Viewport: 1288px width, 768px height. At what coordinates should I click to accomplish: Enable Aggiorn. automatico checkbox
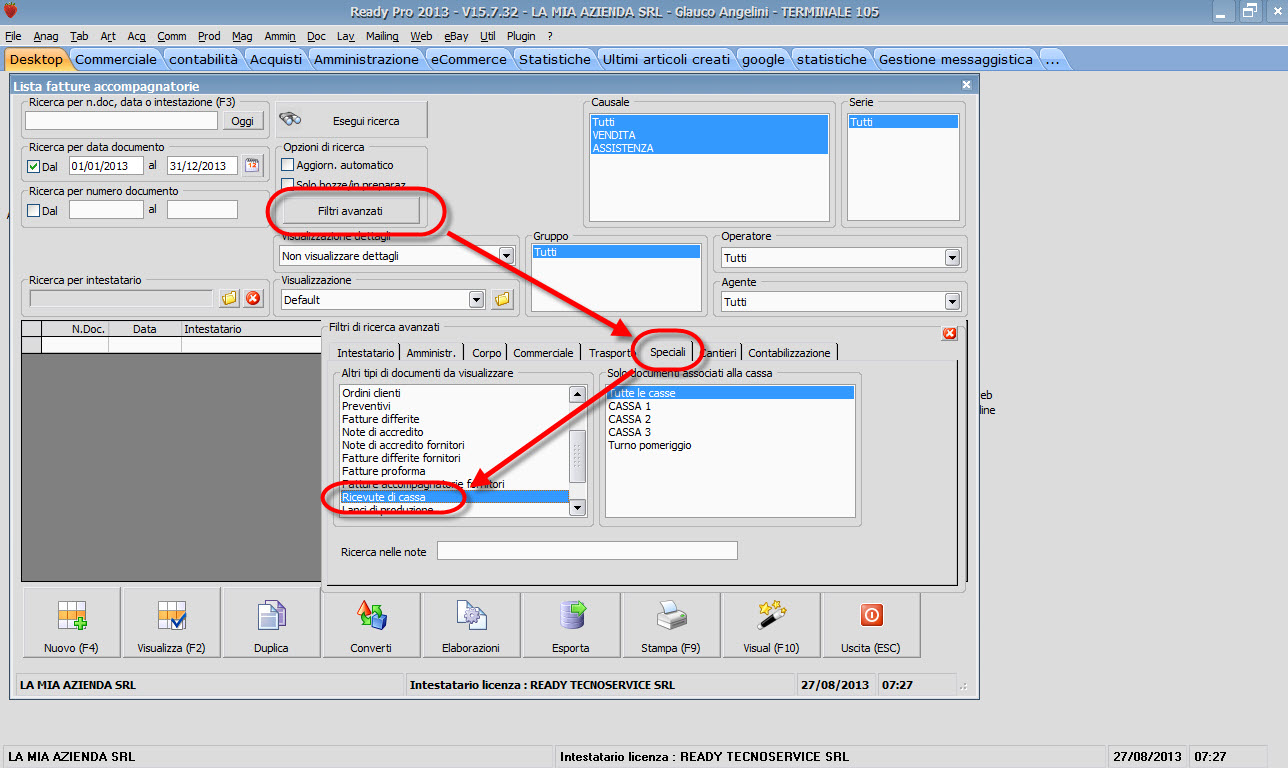(x=288, y=165)
